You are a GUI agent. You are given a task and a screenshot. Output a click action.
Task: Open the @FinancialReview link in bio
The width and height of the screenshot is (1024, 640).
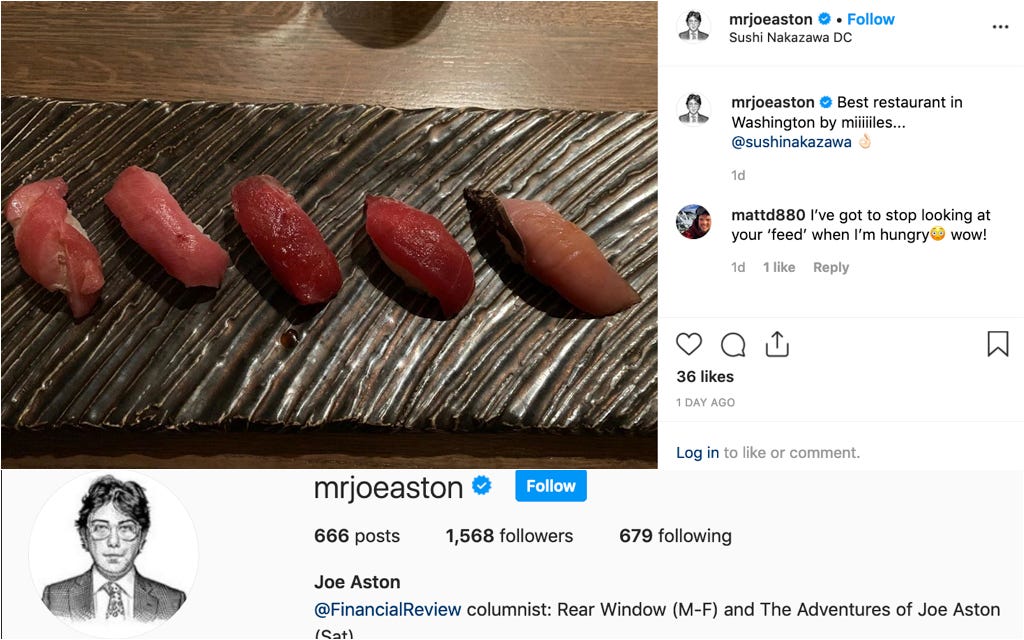tap(388, 609)
